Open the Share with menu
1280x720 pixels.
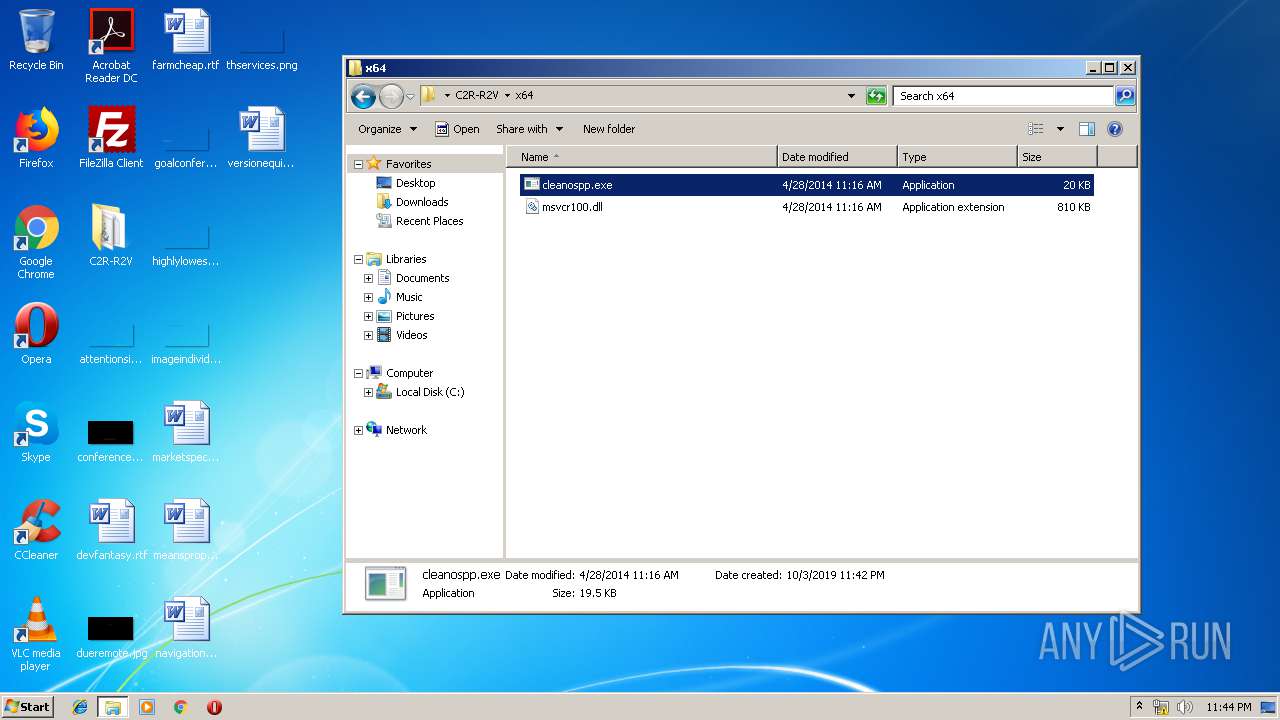click(530, 129)
